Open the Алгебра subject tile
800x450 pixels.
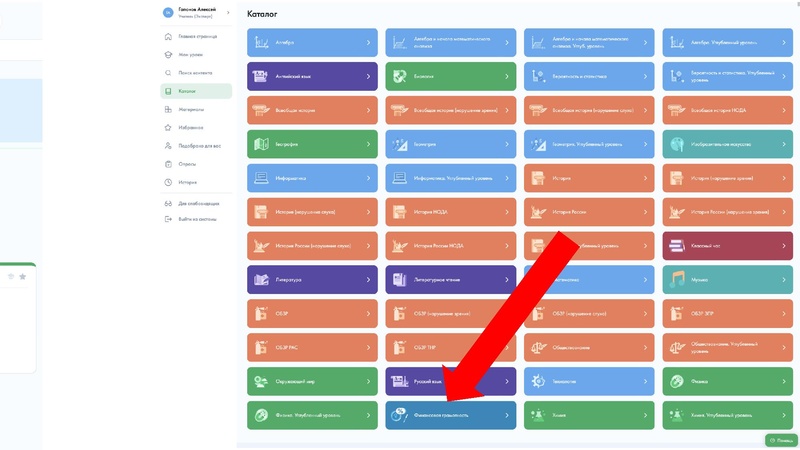pyautogui.click(x=312, y=43)
